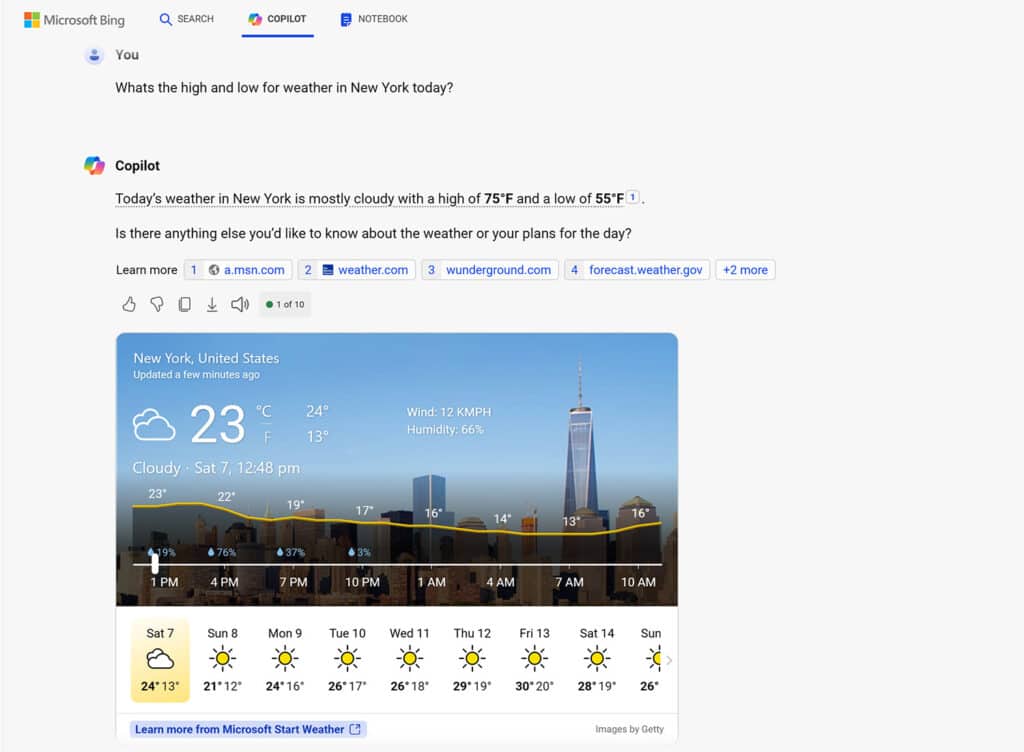Select the 10 AM hour marker
This screenshot has height=752, width=1024.
pos(638,582)
